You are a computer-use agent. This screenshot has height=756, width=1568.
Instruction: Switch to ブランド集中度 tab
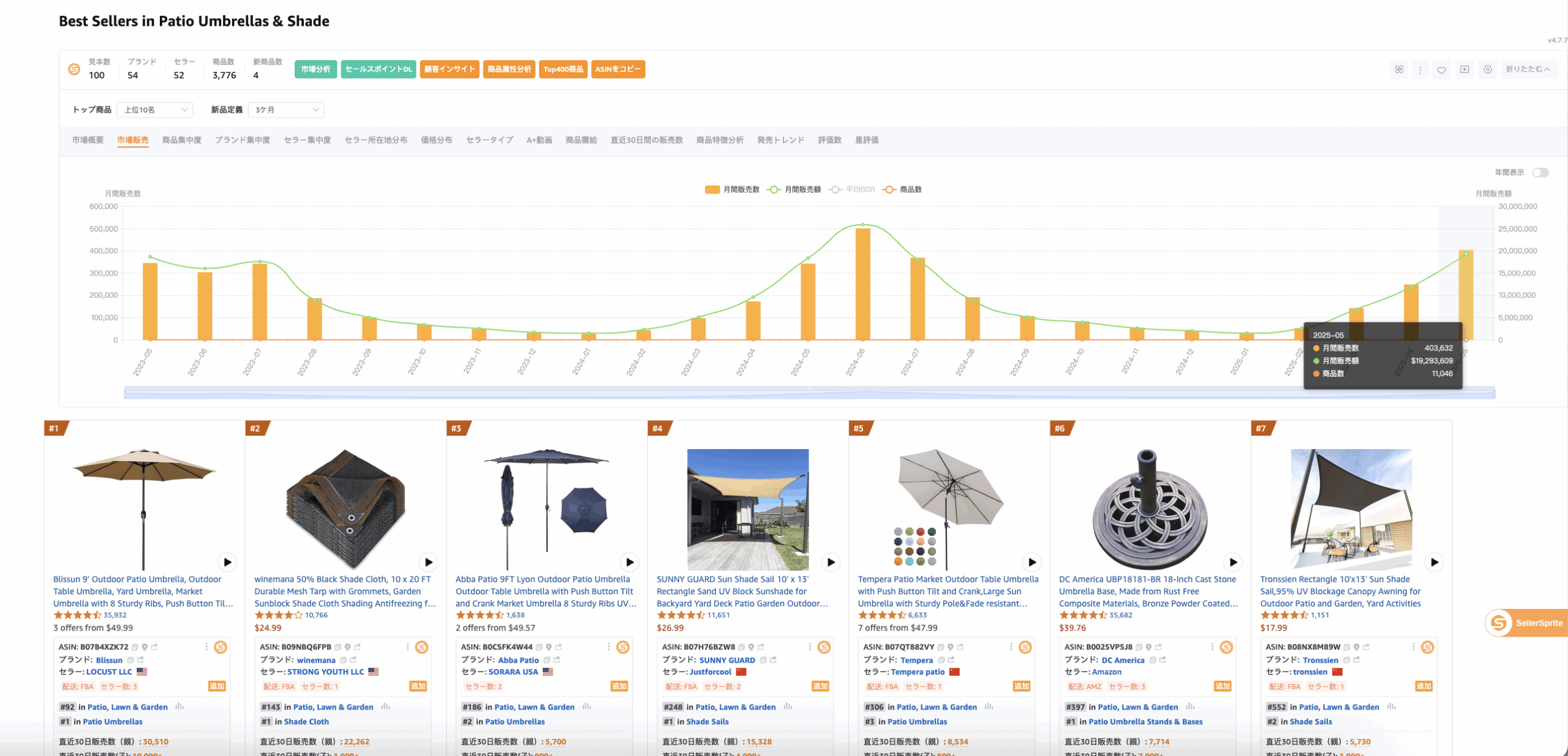pos(243,140)
